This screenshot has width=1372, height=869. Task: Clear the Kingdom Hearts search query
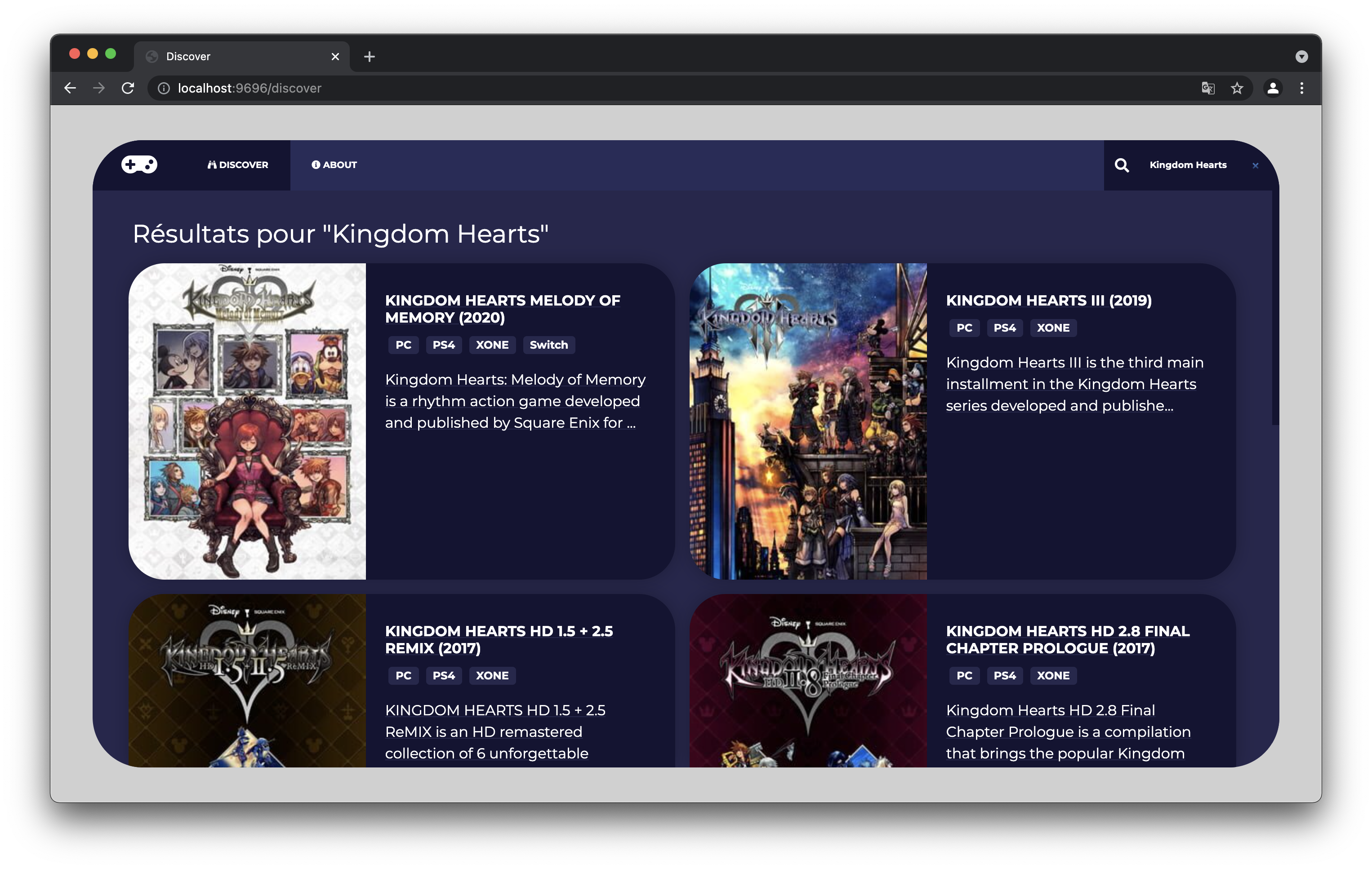tap(1255, 166)
